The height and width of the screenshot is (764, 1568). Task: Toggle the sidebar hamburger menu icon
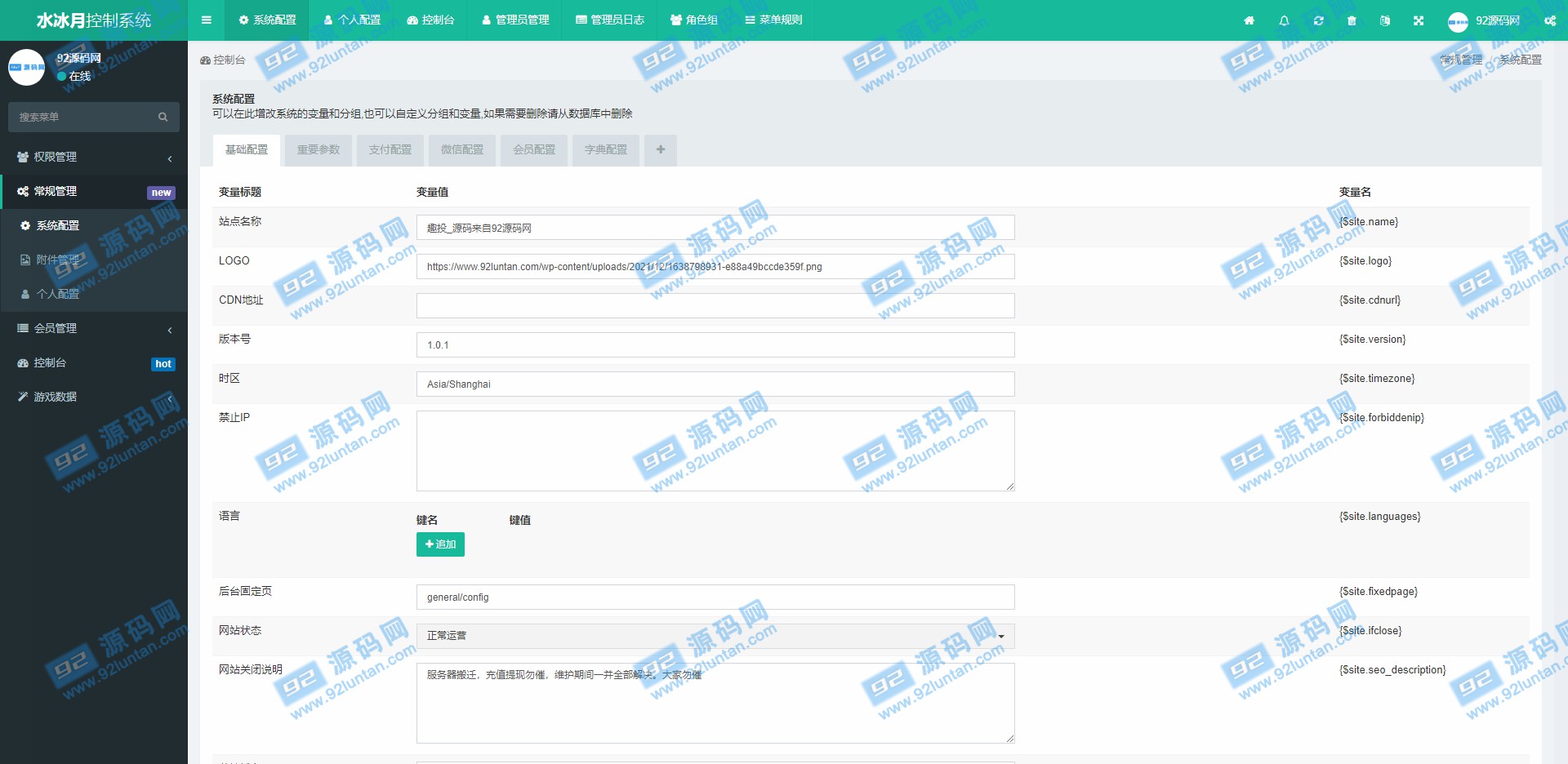tap(206, 20)
